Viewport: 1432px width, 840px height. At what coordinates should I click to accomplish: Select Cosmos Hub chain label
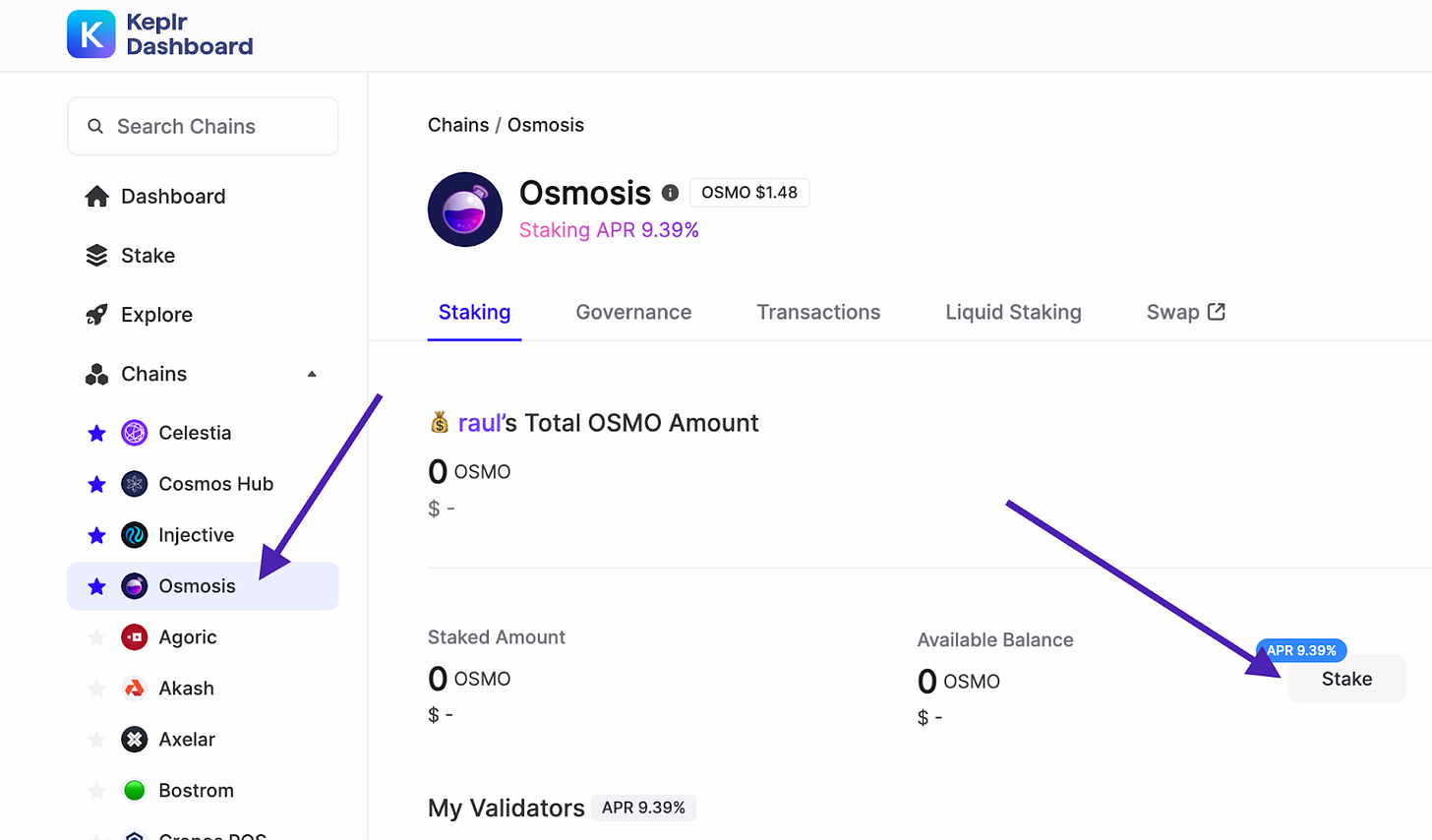coord(216,484)
